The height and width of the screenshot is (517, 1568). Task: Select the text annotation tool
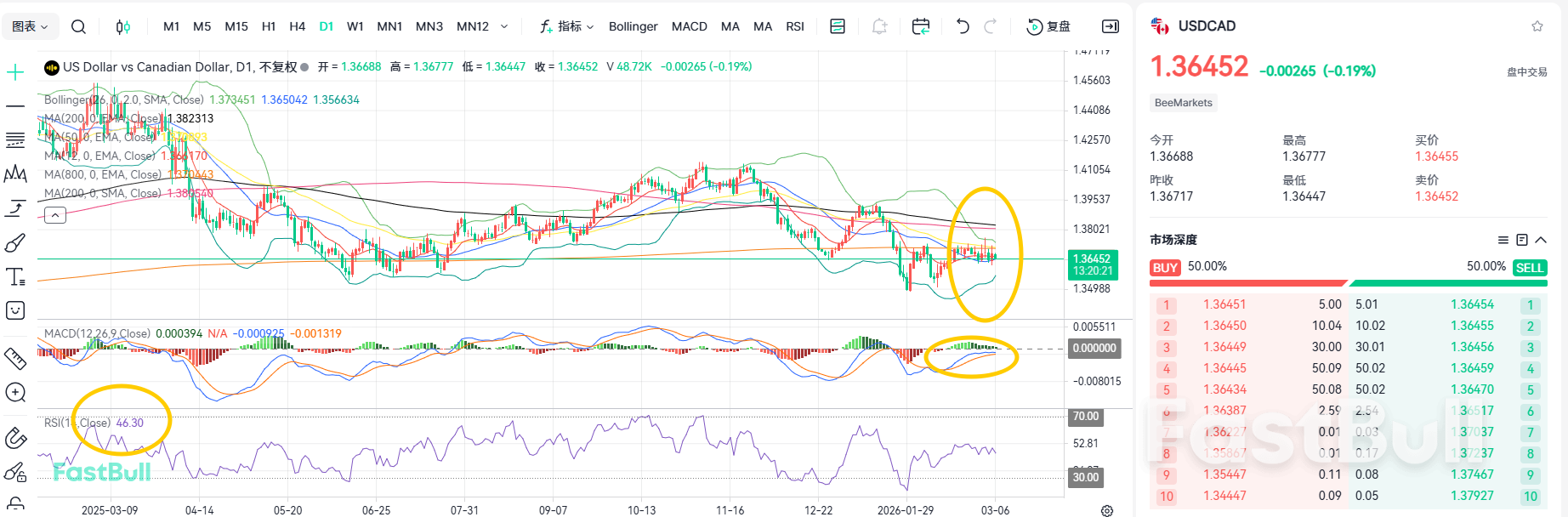pos(15,276)
